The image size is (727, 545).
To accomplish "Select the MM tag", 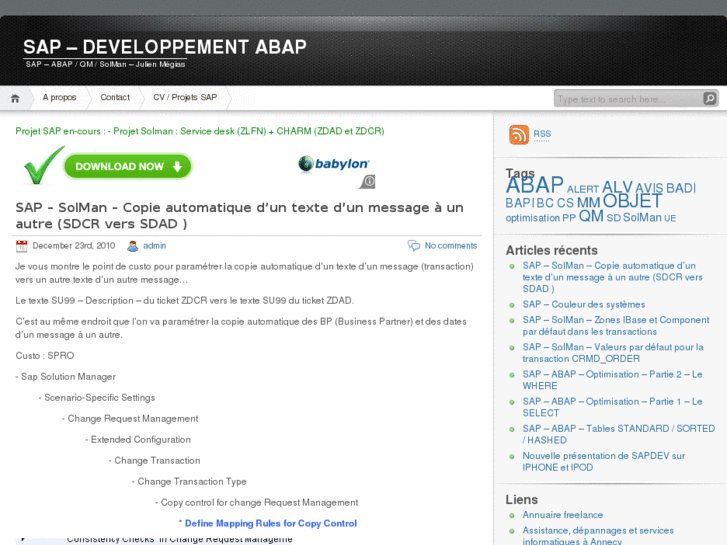I will [x=588, y=203].
